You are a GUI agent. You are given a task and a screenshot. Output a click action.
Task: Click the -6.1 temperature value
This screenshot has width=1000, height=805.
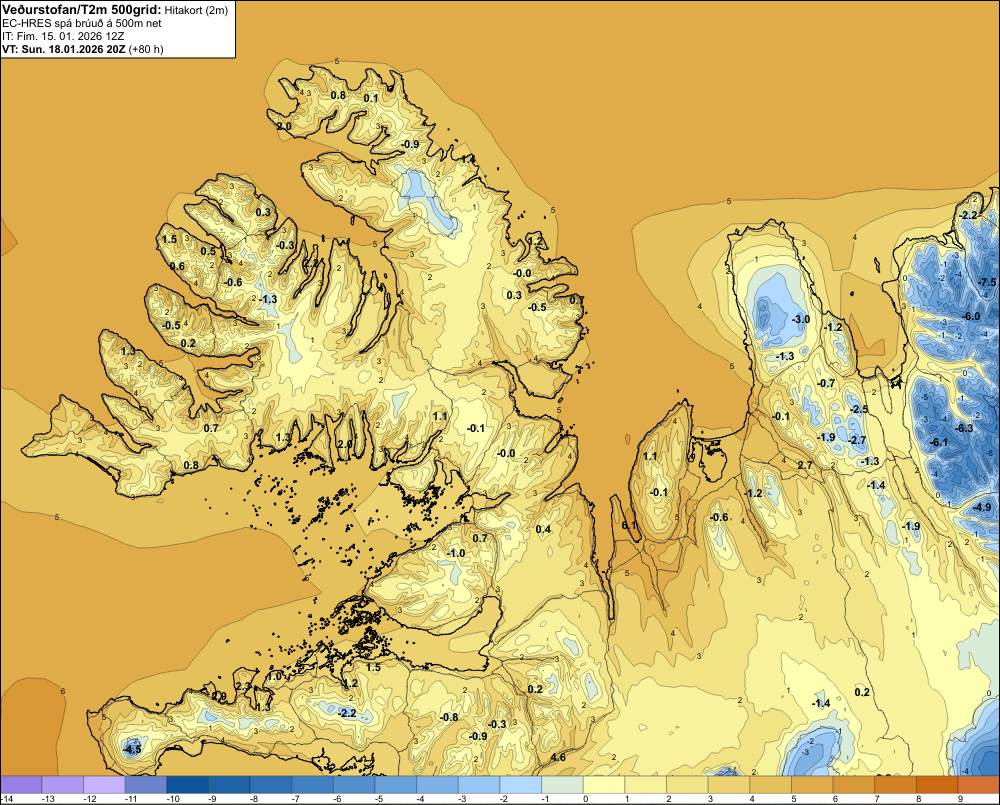(939, 442)
